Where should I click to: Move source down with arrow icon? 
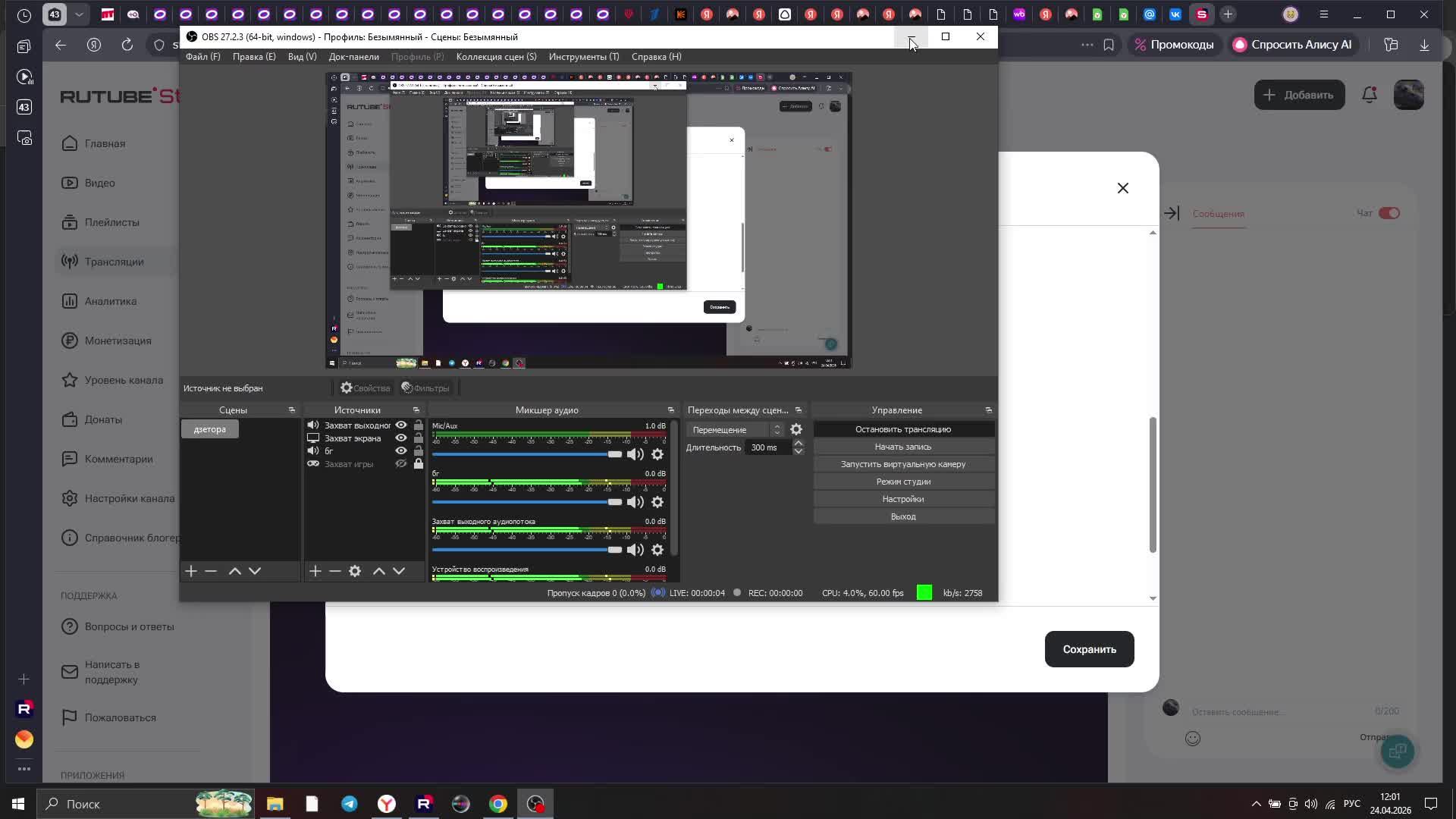tap(399, 571)
